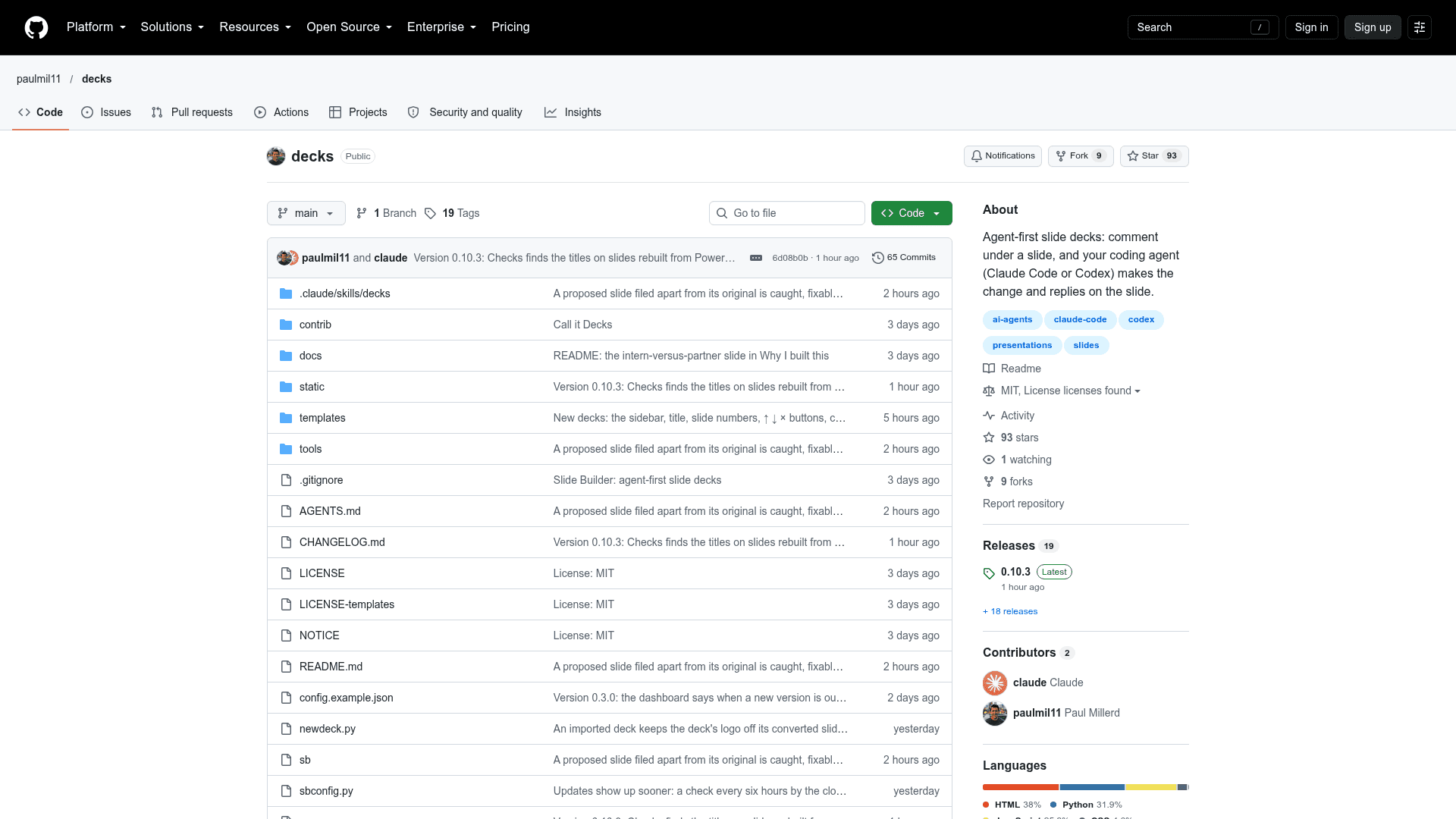Click the claude-code topic tag
This screenshot has height=819, width=1456.
1080,320
